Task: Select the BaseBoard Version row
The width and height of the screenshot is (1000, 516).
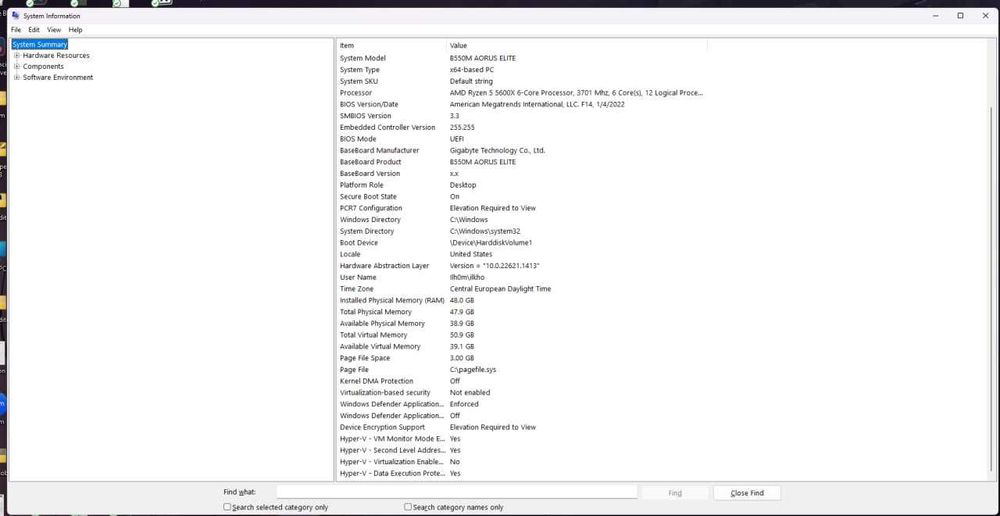Action: click(522, 173)
